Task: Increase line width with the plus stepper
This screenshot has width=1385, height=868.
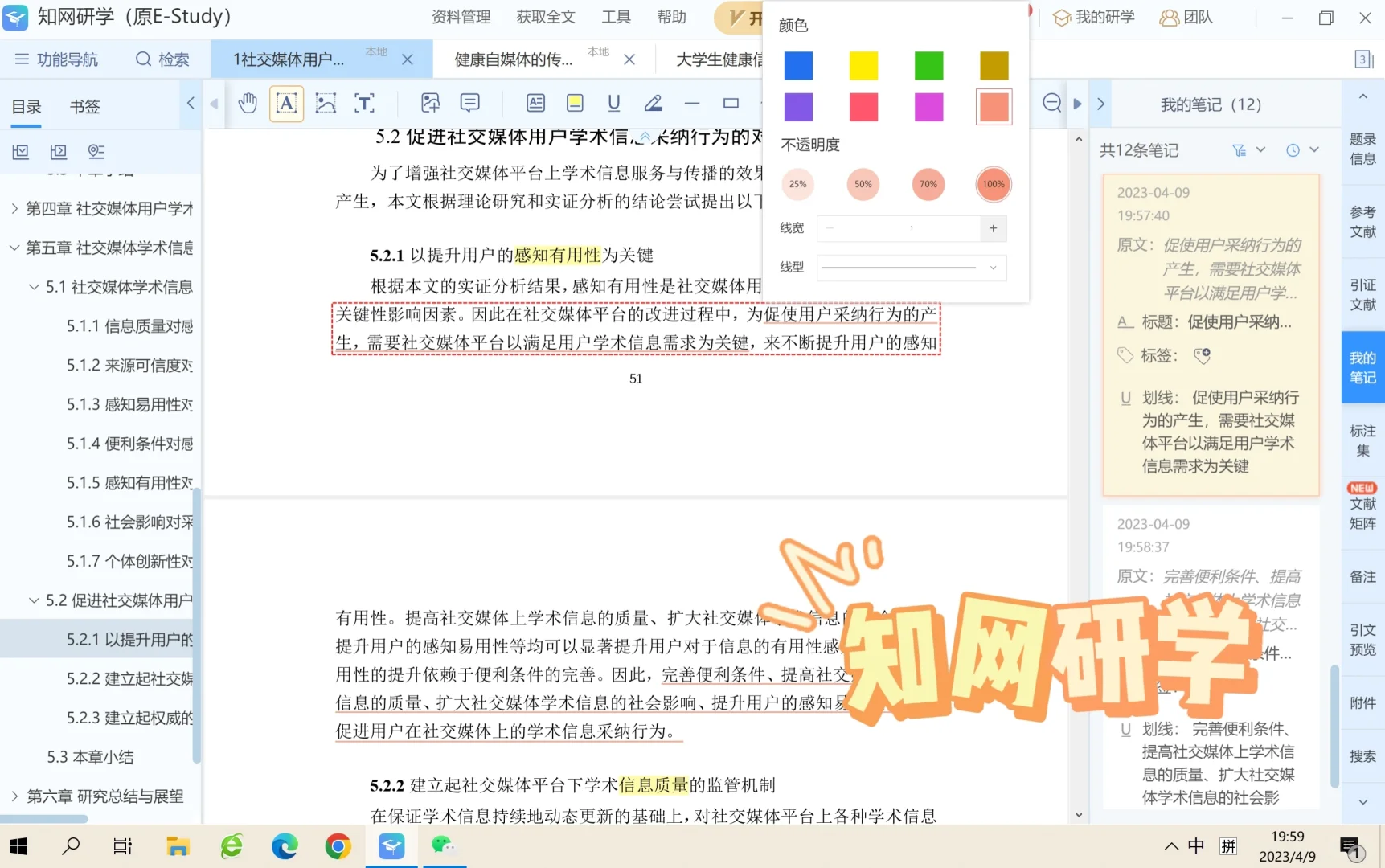Action: (994, 228)
